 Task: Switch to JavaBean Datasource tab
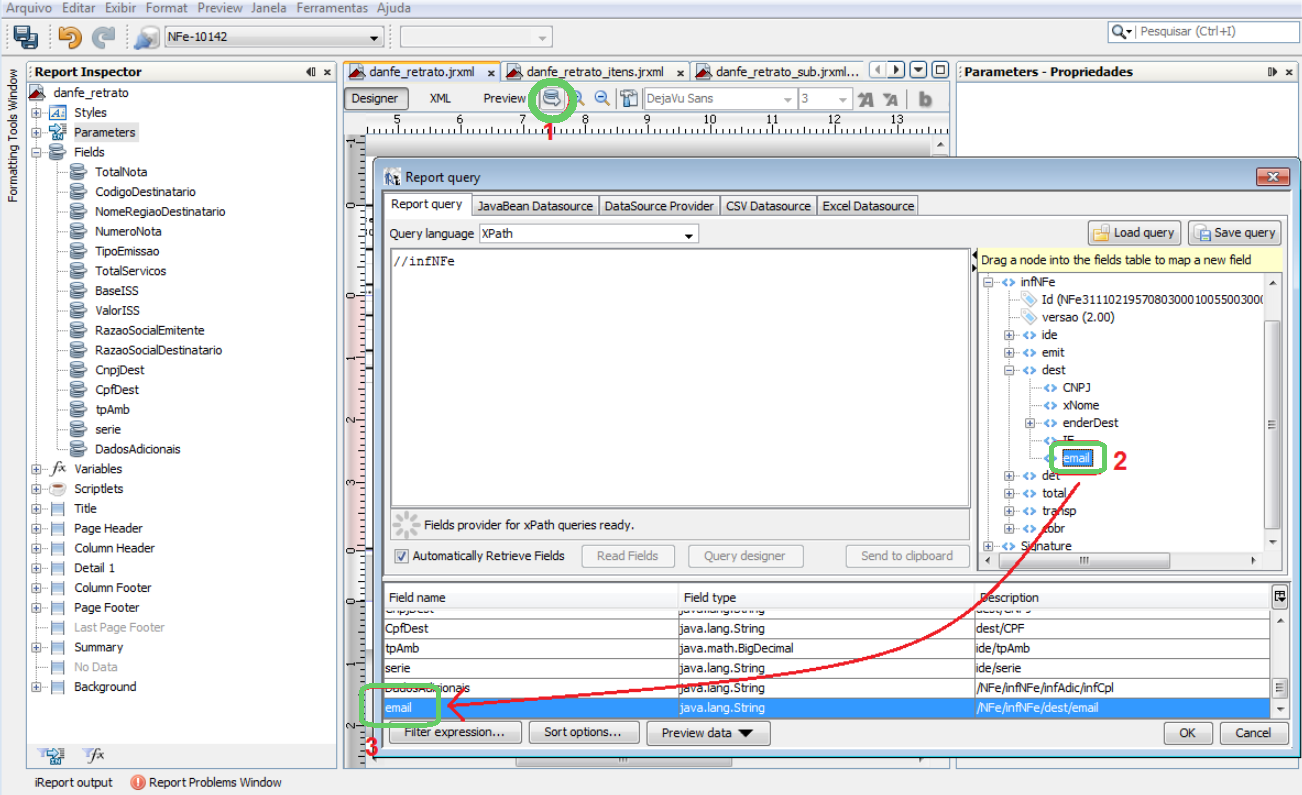(534, 205)
